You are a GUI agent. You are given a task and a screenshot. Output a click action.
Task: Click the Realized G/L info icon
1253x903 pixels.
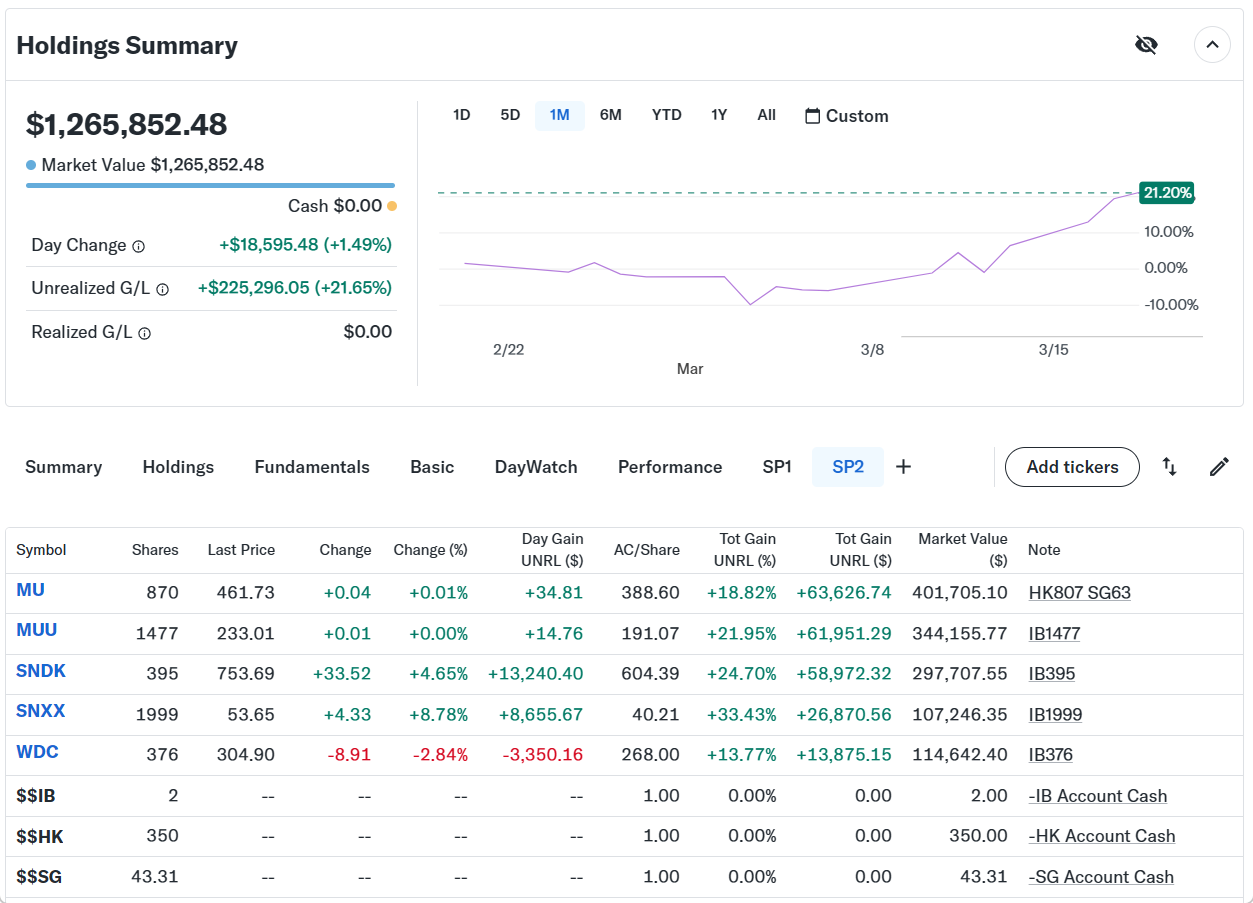(144, 333)
